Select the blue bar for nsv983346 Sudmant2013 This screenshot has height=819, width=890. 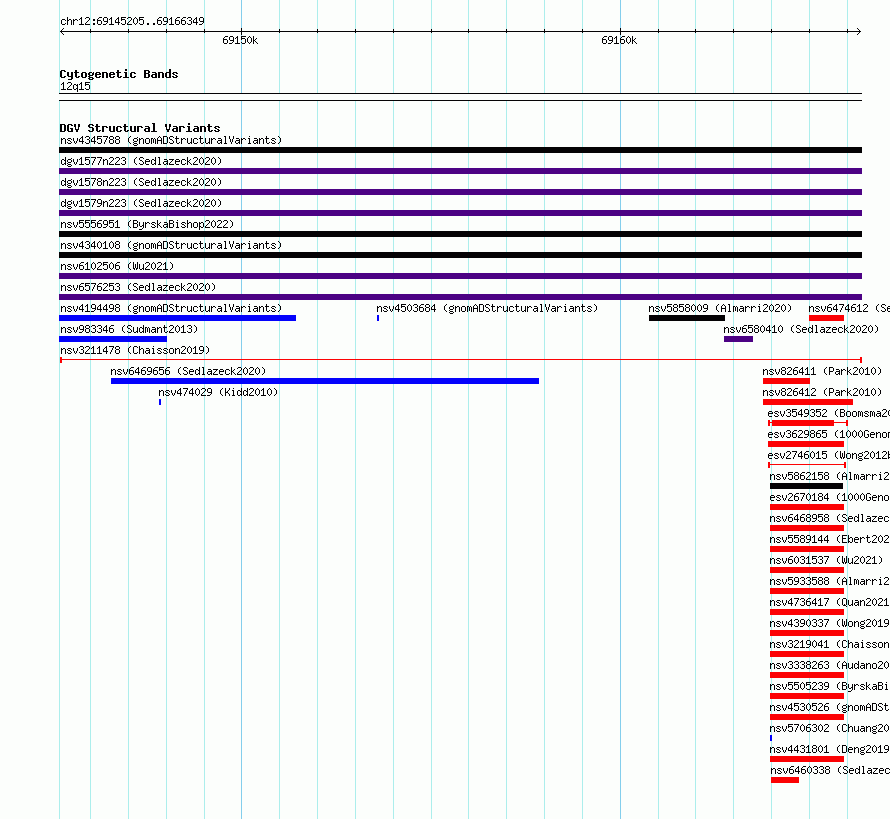113,339
